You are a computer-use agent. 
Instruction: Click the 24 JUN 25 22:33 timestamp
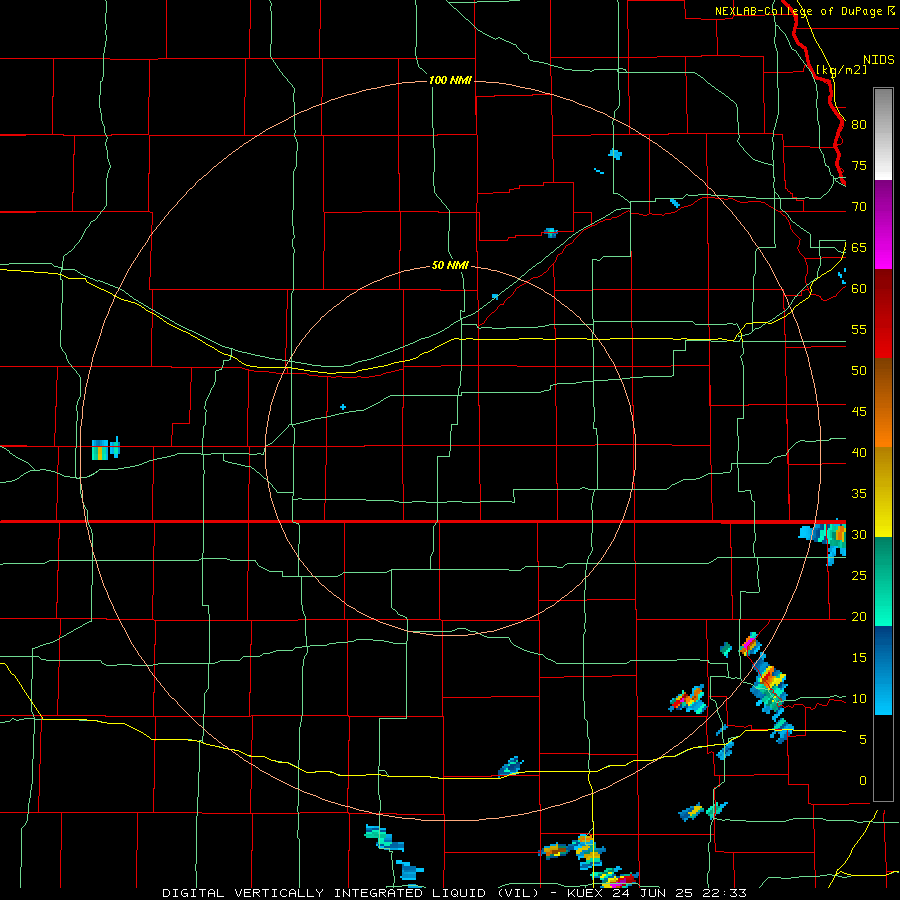point(680,893)
